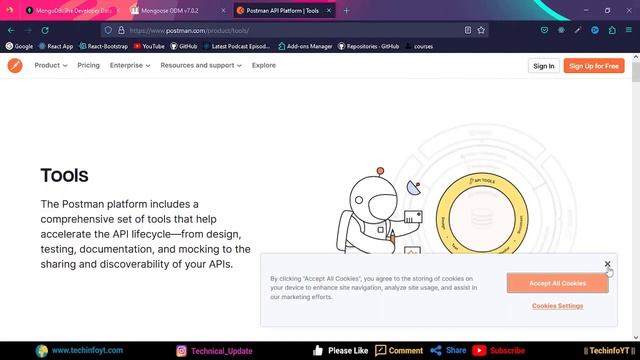Click the address bar URL field
This screenshot has width=640, height=360.
pos(294,30)
